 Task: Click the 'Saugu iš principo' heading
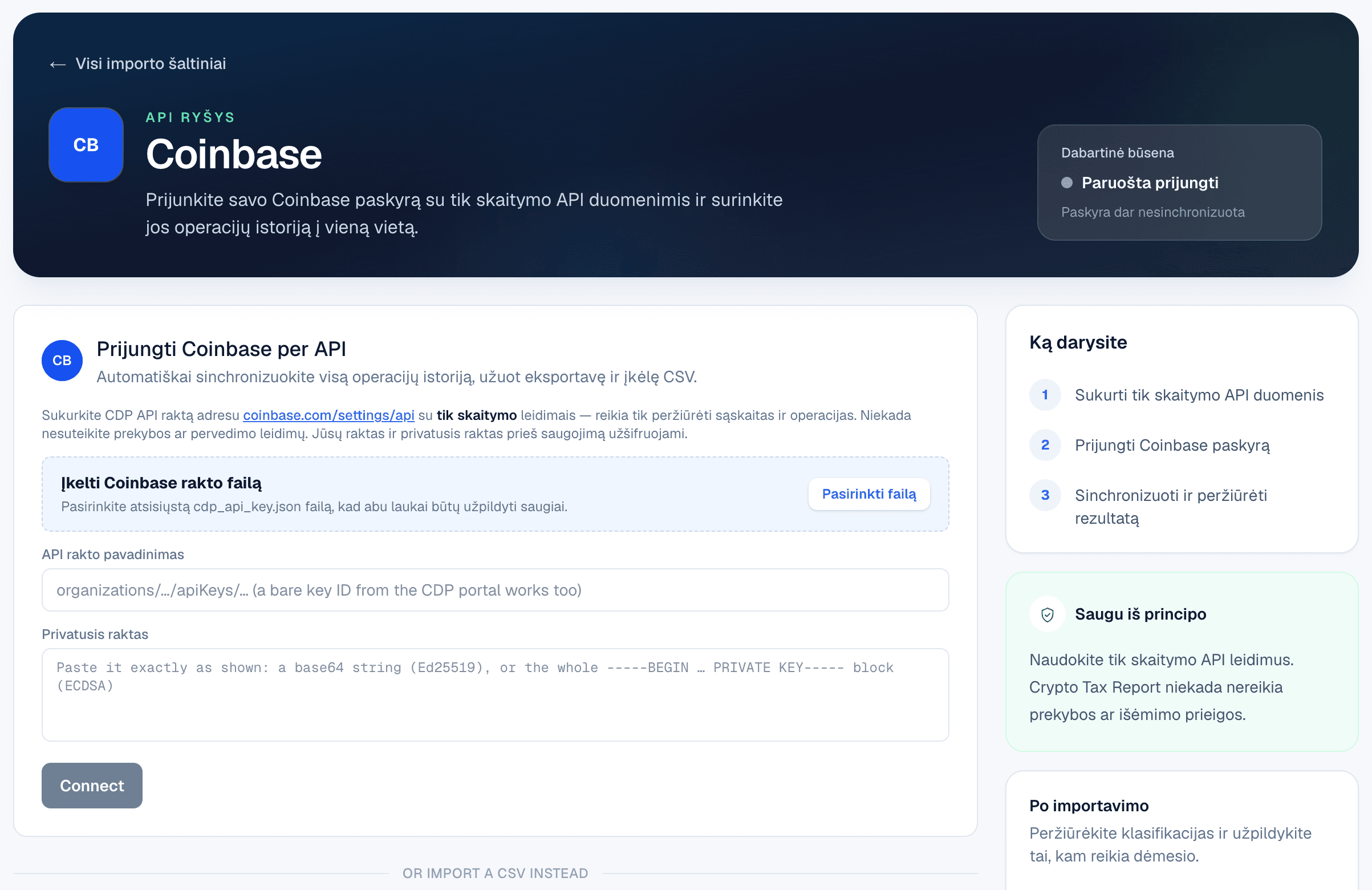coord(1140,614)
